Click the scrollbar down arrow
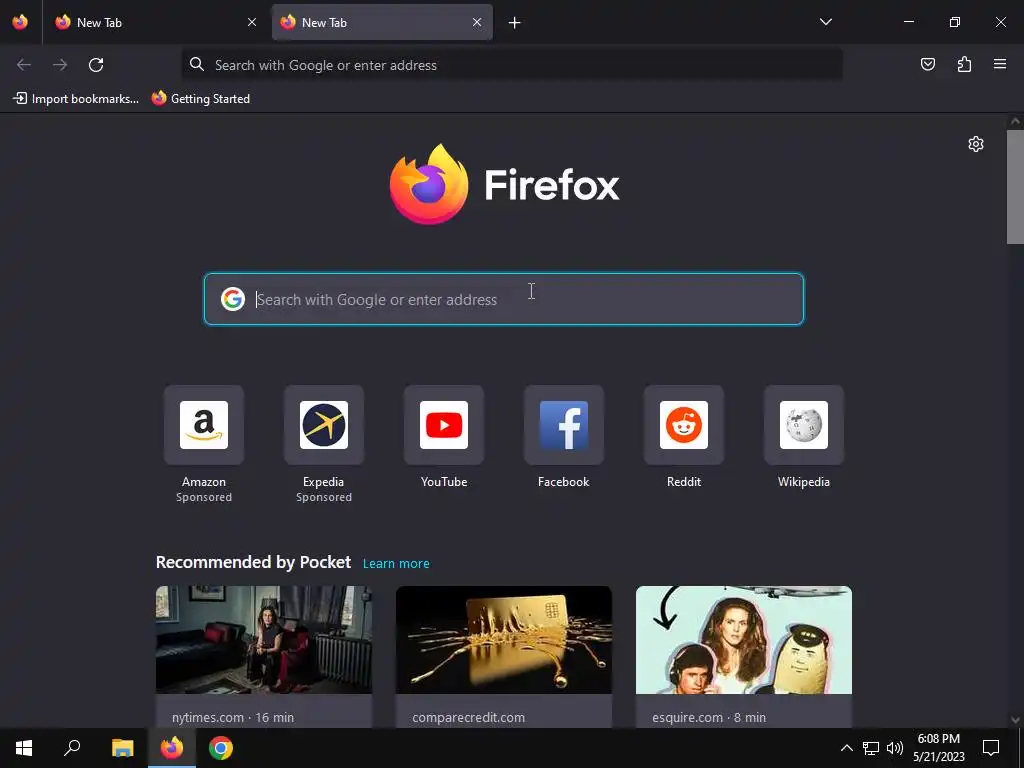The image size is (1024, 768). coord(1016,720)
